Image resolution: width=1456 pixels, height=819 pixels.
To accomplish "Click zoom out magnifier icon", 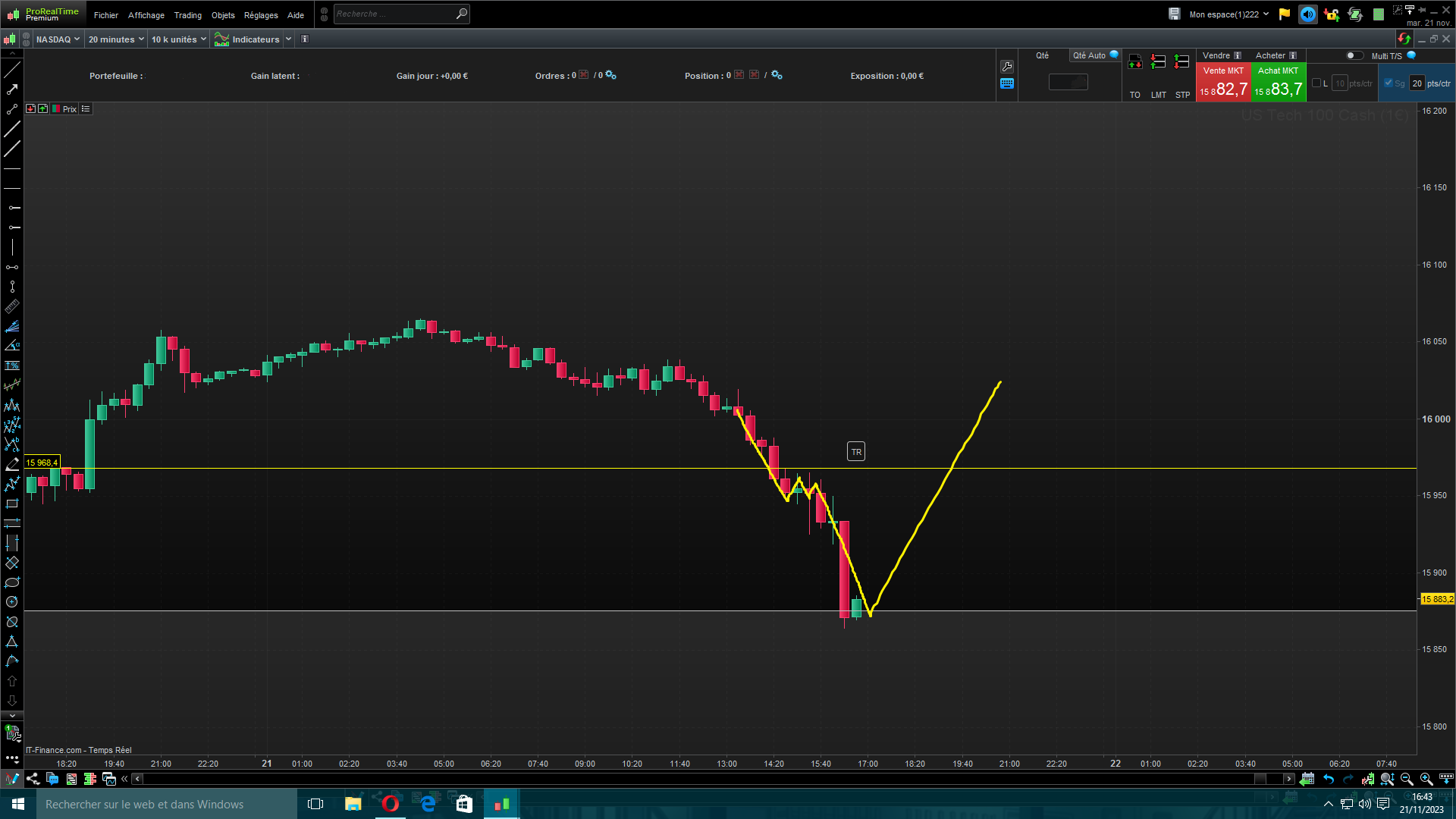I will (x=1407, y=779).
